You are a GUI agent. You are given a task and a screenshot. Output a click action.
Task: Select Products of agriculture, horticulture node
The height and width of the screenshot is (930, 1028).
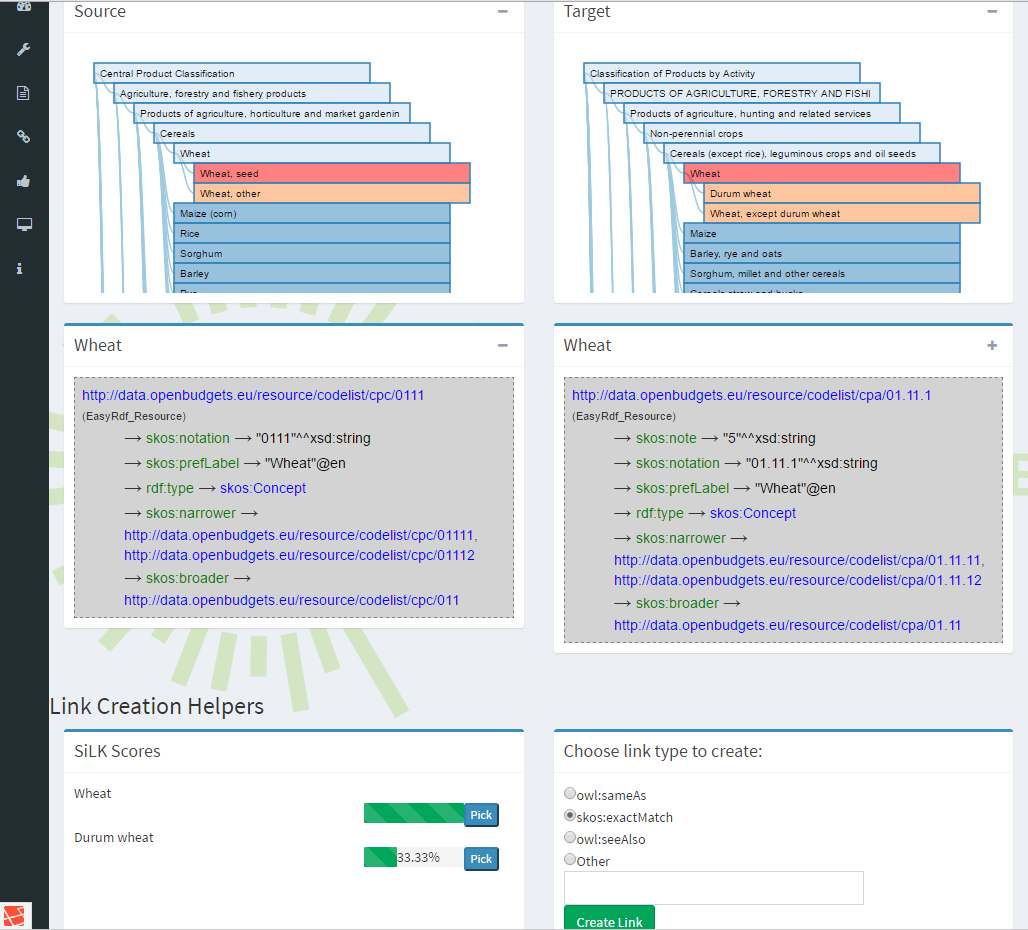click(272, 113)
